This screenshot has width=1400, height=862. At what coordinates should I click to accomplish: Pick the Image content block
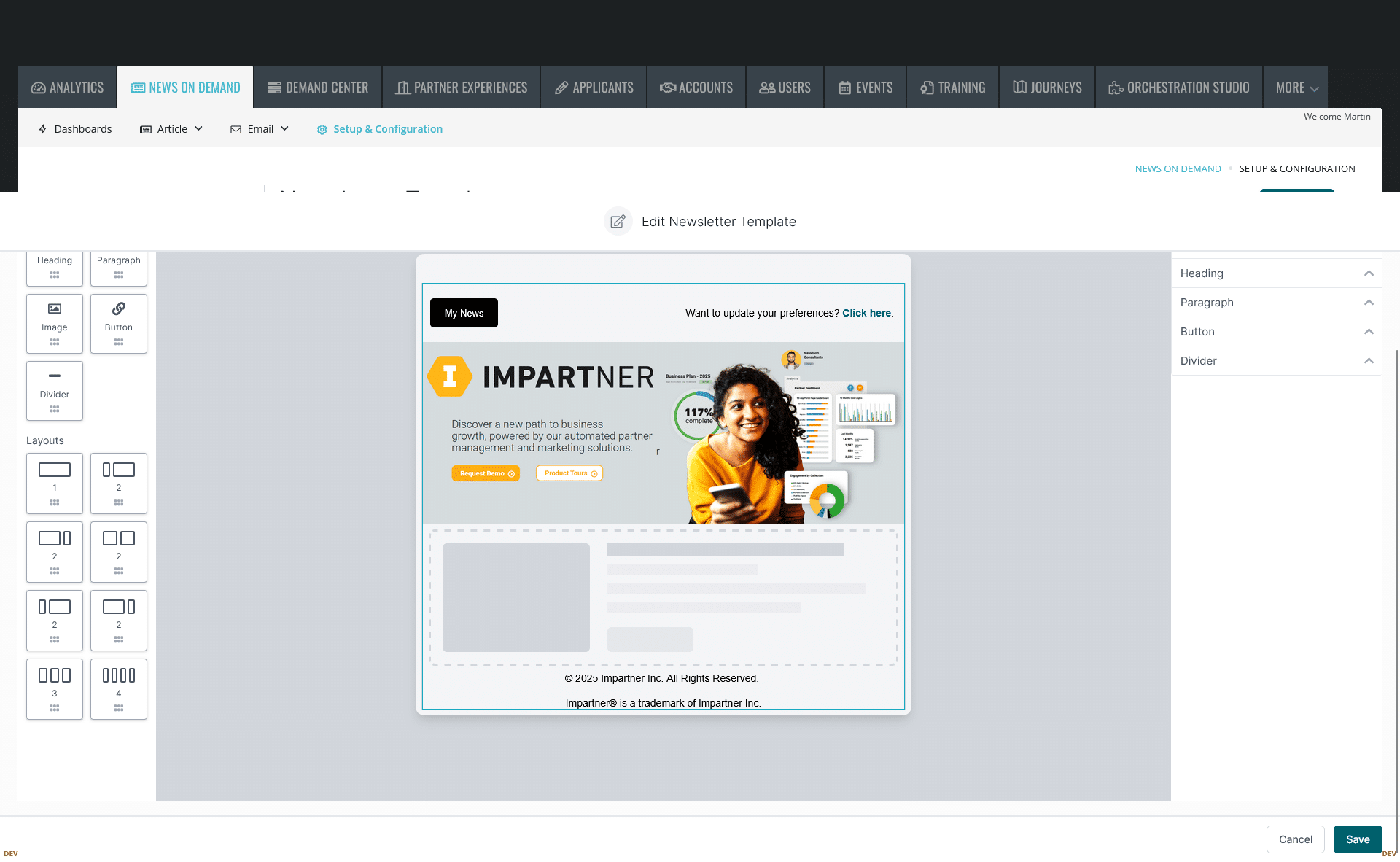click(x=55, y=324)
